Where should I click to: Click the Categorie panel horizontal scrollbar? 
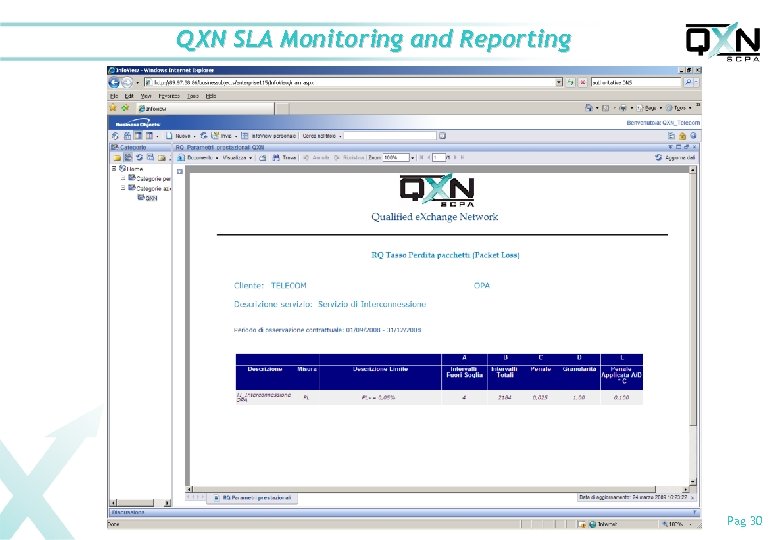coord(140,503)
